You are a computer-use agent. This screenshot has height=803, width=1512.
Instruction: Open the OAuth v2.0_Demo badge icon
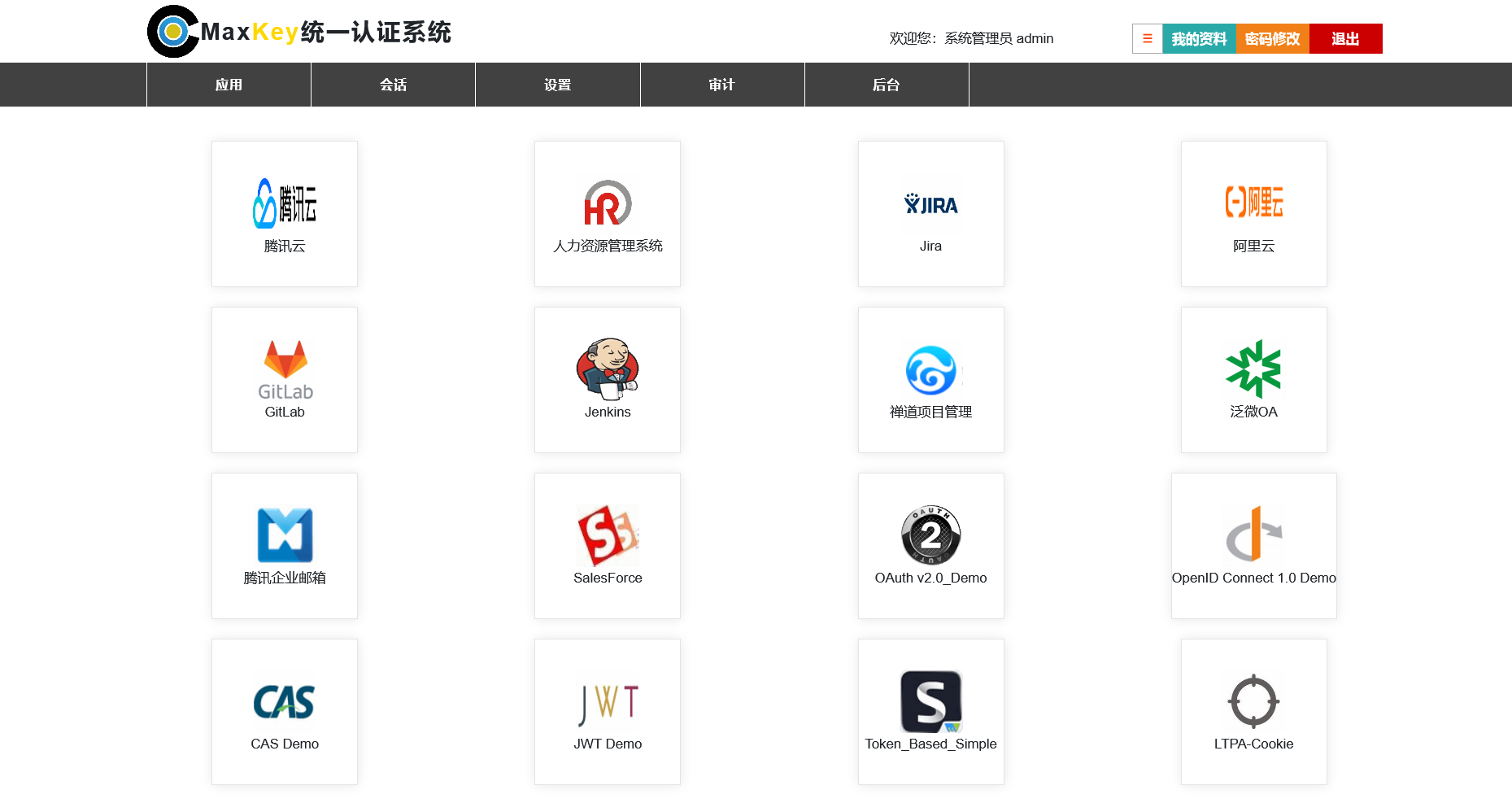pos(930,535)
